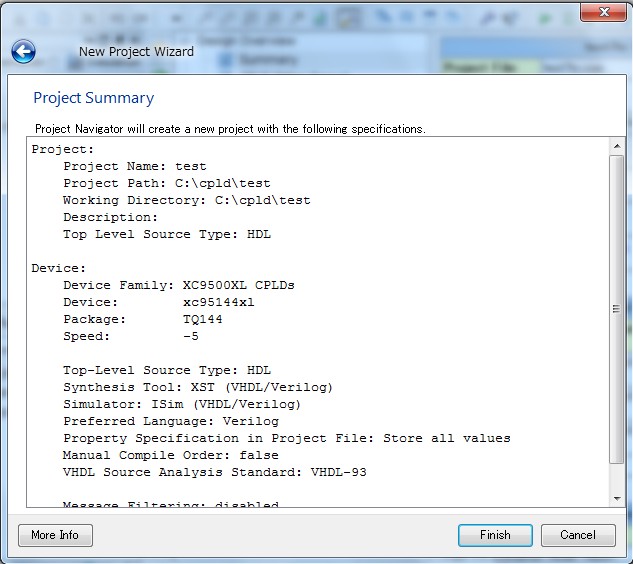Click 'Property Specification in Project File' line

point(287,438)
